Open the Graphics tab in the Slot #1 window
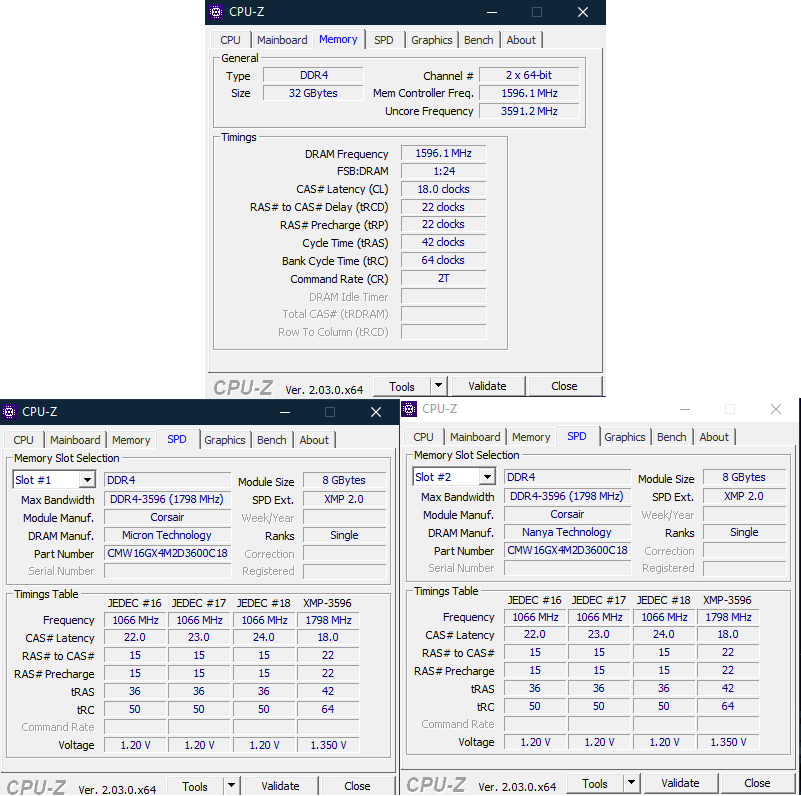 tap(225, 440)
